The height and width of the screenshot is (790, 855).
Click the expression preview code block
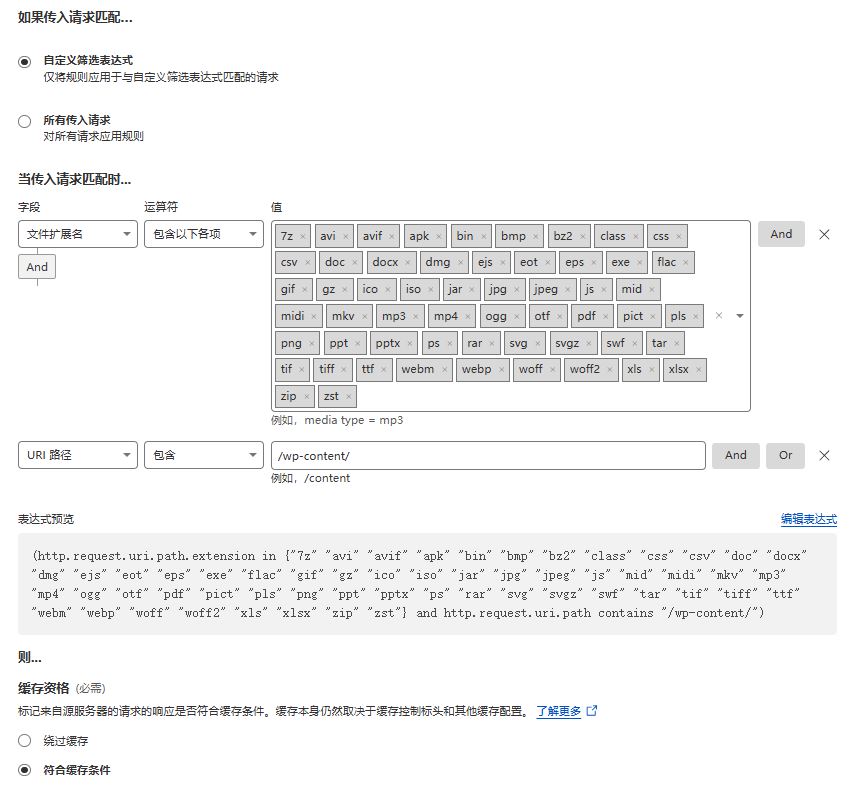tap(427, 584)
